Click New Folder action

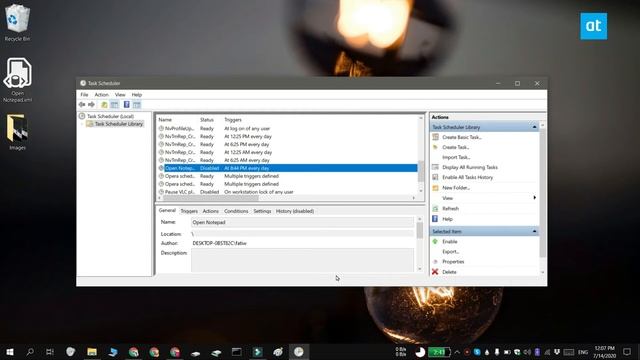coord(456,188)
